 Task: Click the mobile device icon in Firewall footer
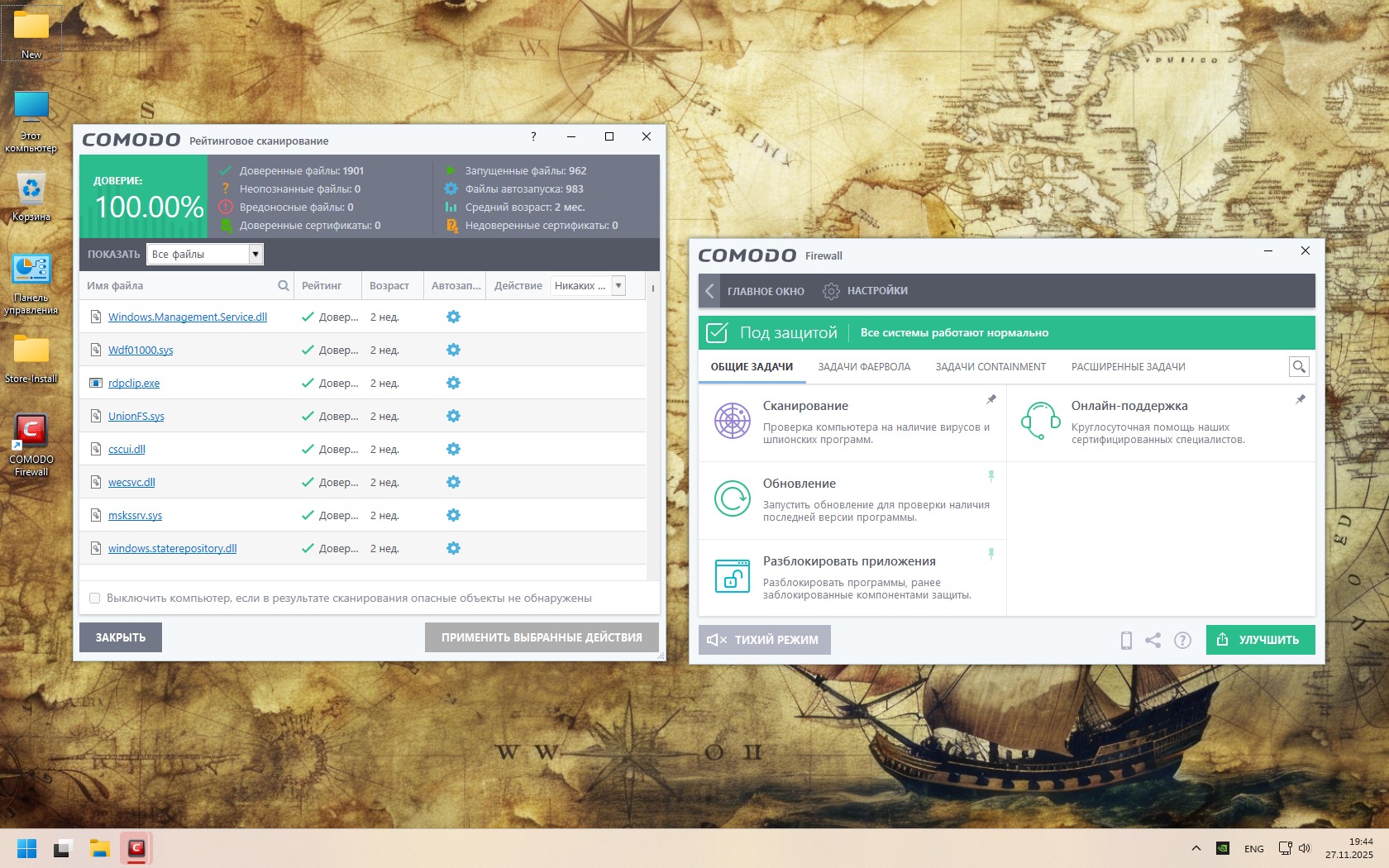[x=1126, y=640]
